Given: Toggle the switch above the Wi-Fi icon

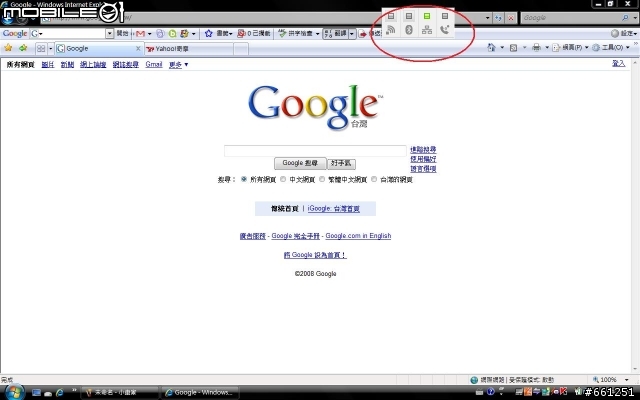Looking at the screenshot, I should point(391,16).
